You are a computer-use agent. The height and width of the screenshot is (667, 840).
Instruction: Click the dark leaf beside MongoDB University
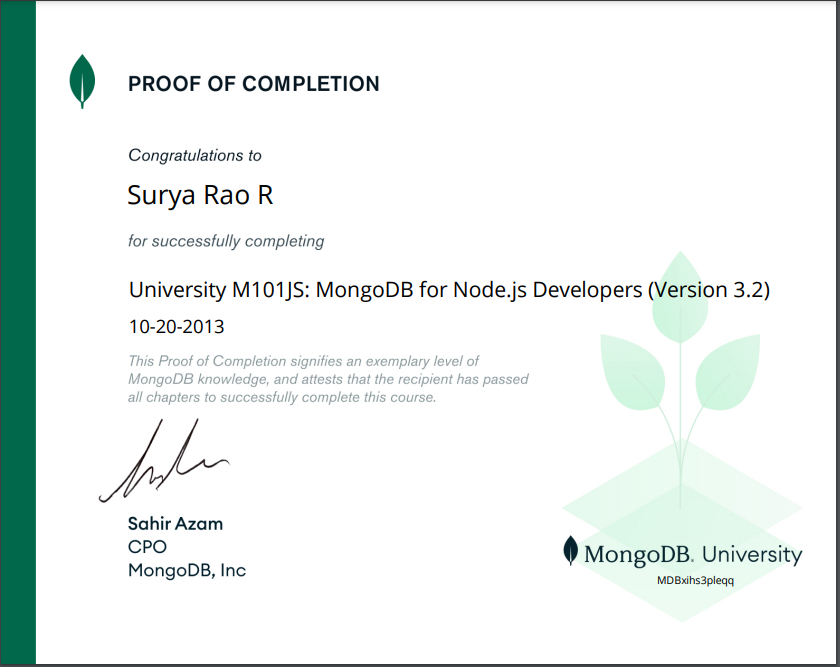[x=571, y=550]
